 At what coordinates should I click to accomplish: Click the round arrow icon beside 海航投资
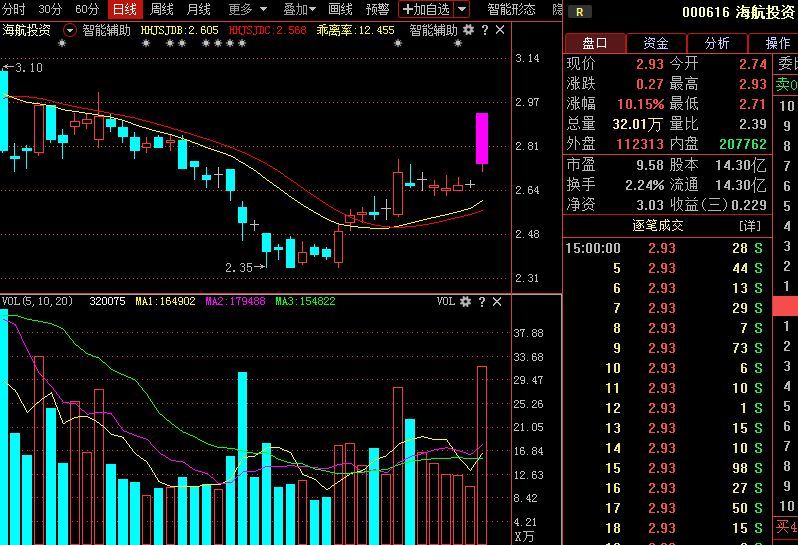(69, 30)
